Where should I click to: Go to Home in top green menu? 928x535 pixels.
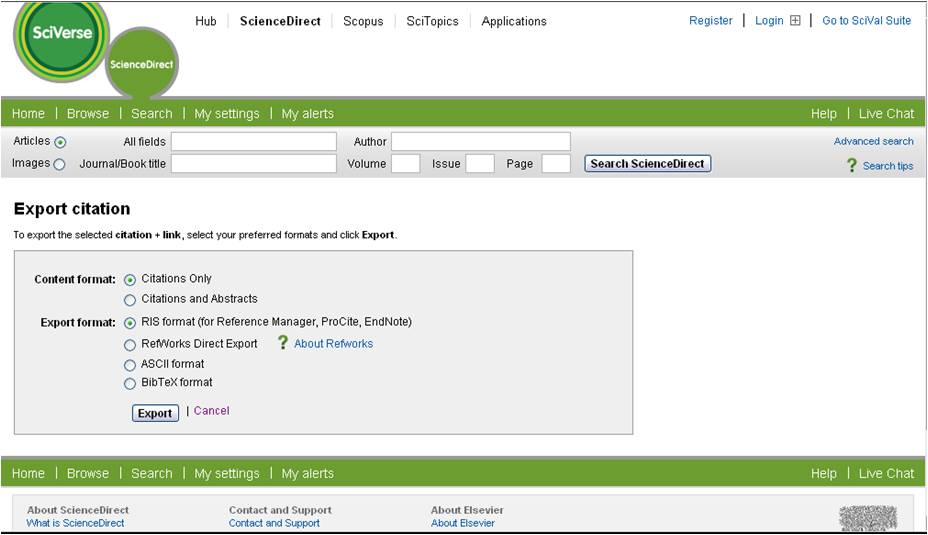pos(28,114)
